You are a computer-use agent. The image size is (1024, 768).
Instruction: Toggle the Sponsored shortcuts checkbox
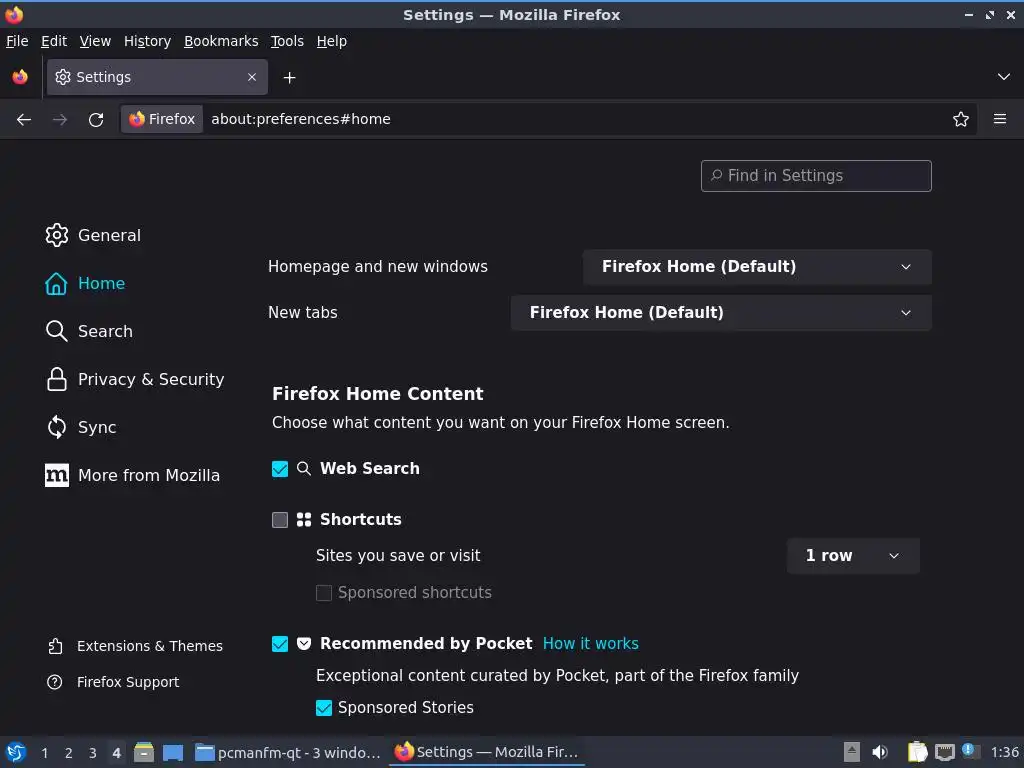point(324,592)
